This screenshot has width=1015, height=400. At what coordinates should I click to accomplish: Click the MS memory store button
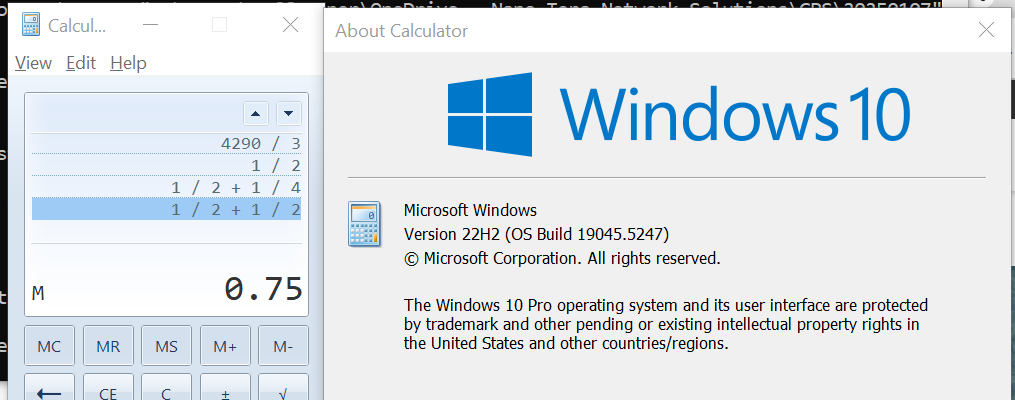166,346
